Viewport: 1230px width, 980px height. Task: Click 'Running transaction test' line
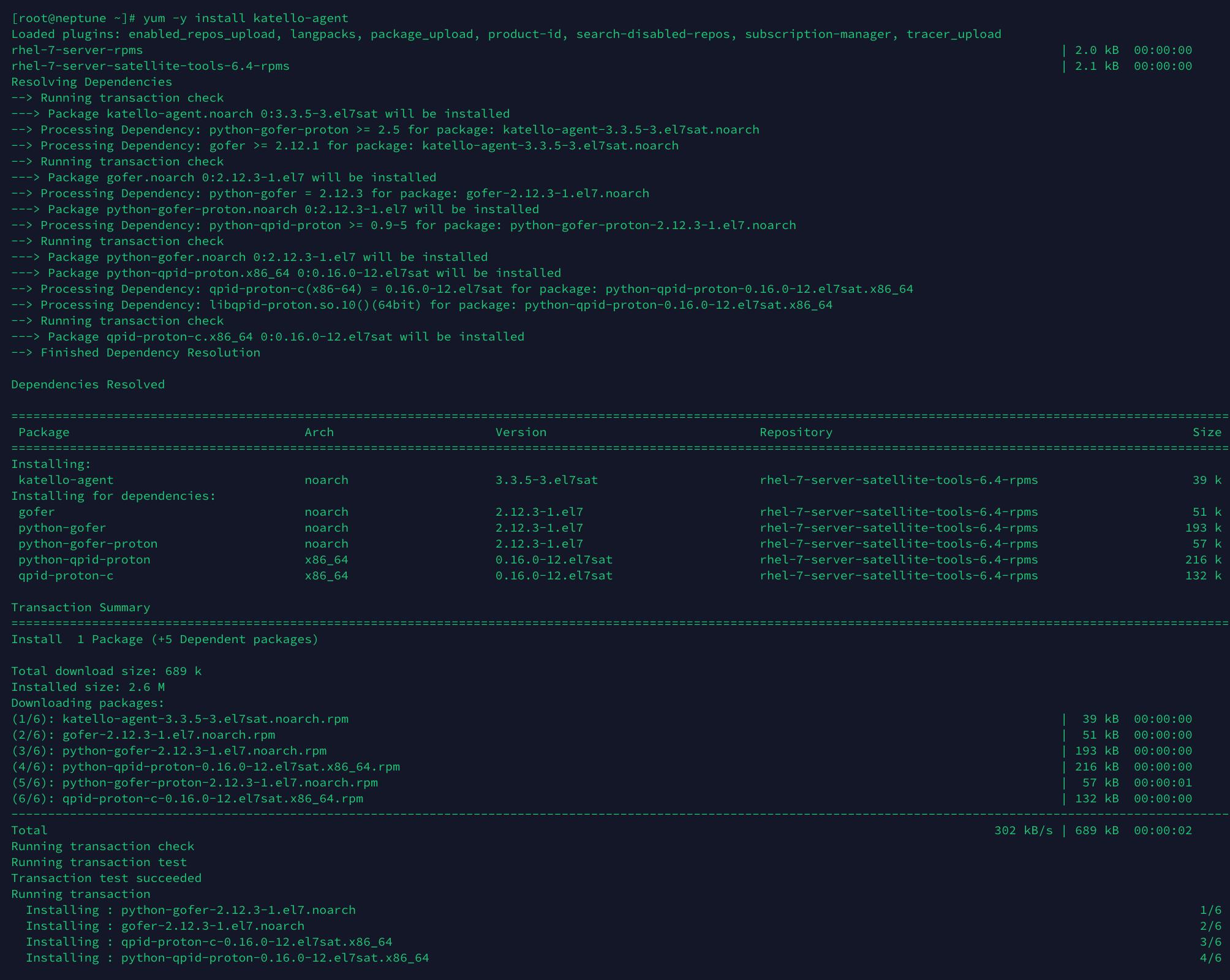(x=99, y=862)
